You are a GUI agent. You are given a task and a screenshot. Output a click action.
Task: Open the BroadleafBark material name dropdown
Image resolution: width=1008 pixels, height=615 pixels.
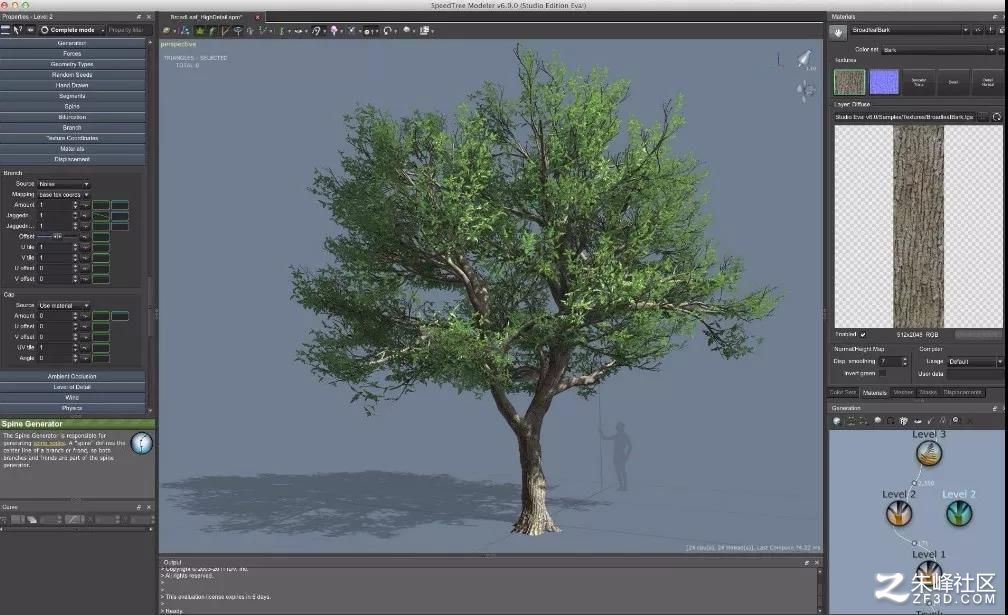[x=909, y=30]
